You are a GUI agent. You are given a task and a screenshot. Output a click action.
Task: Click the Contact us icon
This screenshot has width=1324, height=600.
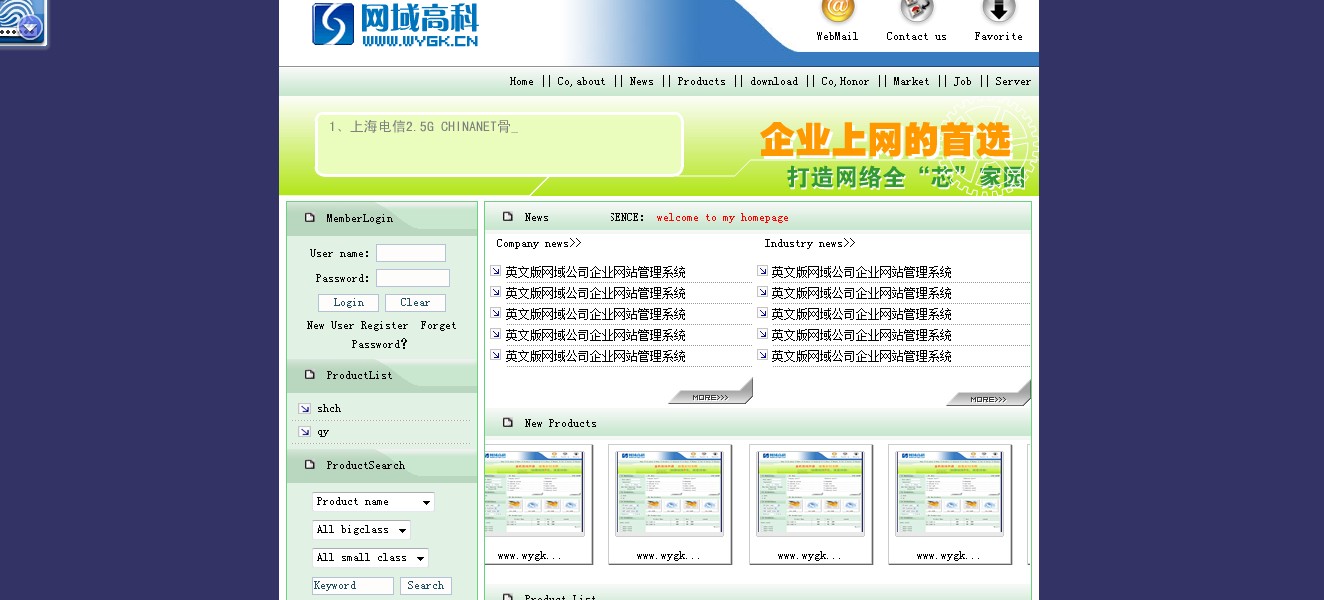916,10
